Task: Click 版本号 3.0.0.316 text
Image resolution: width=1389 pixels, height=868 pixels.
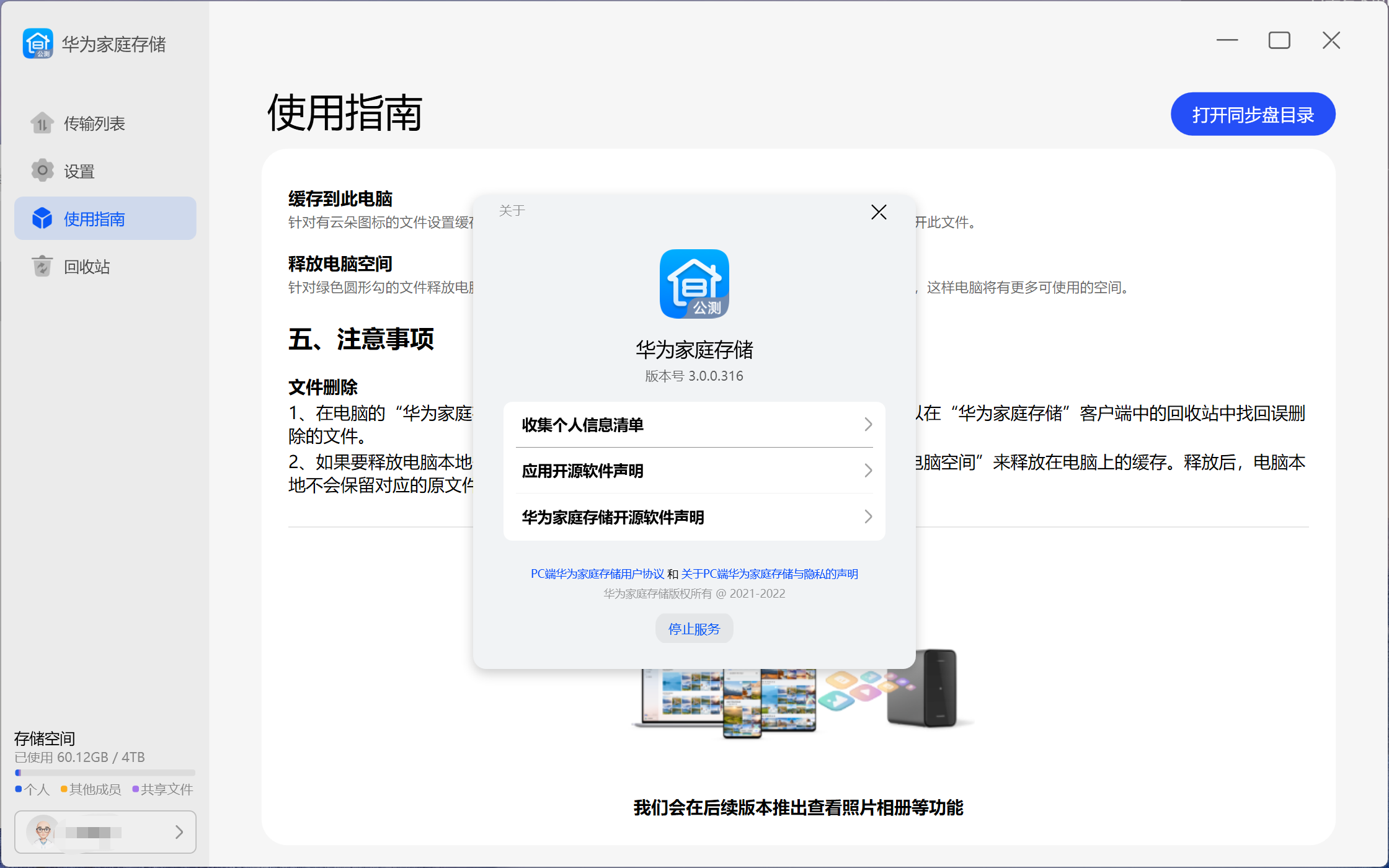Action: click(694, 376)
